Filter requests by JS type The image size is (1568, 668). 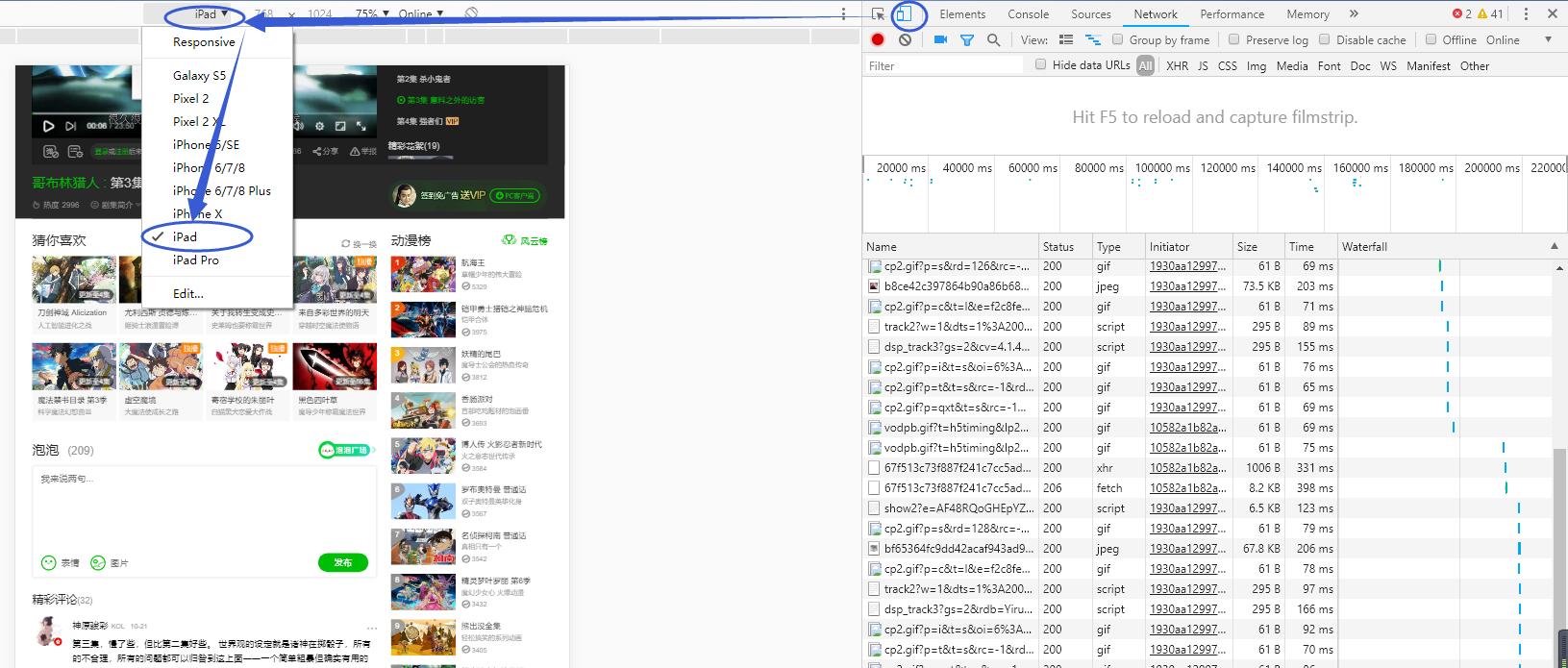(1203, 66)
